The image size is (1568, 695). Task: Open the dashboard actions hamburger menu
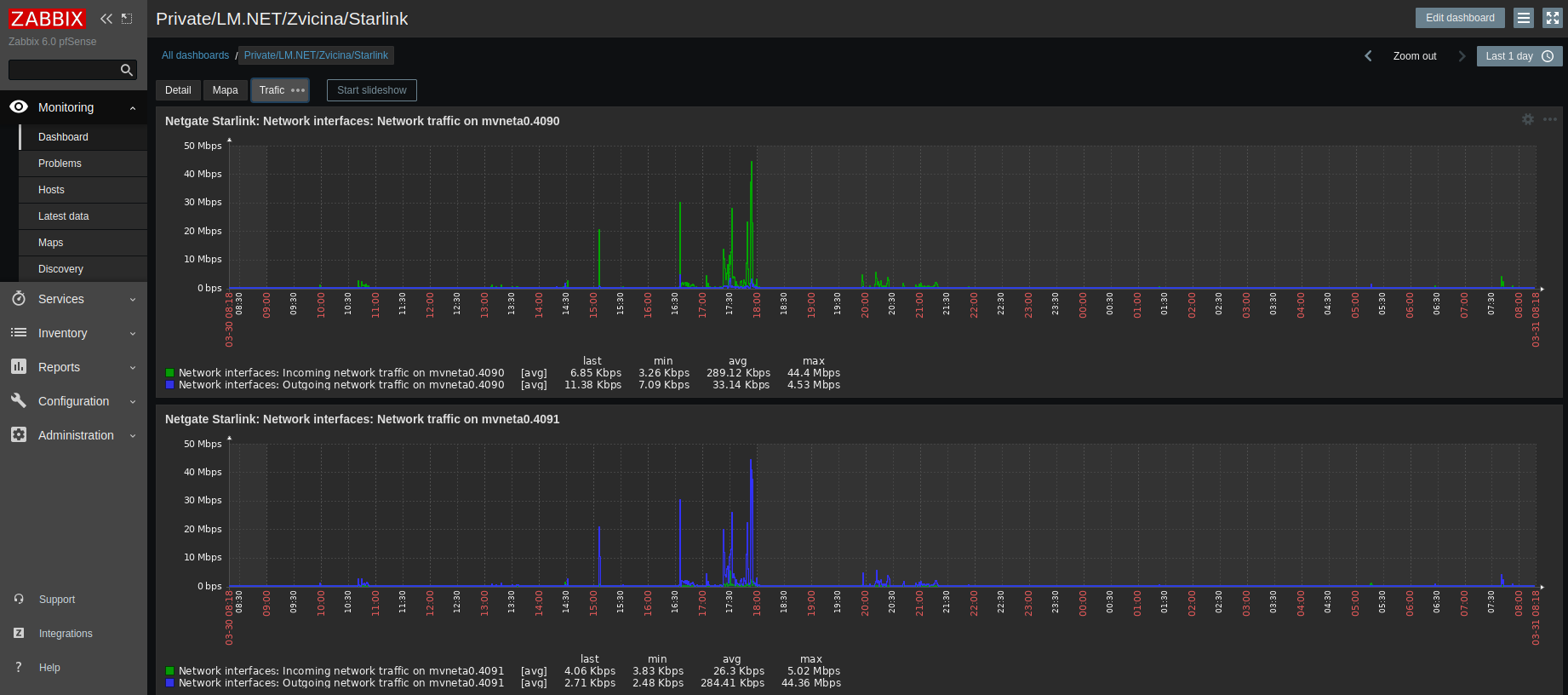(1524, 18)
